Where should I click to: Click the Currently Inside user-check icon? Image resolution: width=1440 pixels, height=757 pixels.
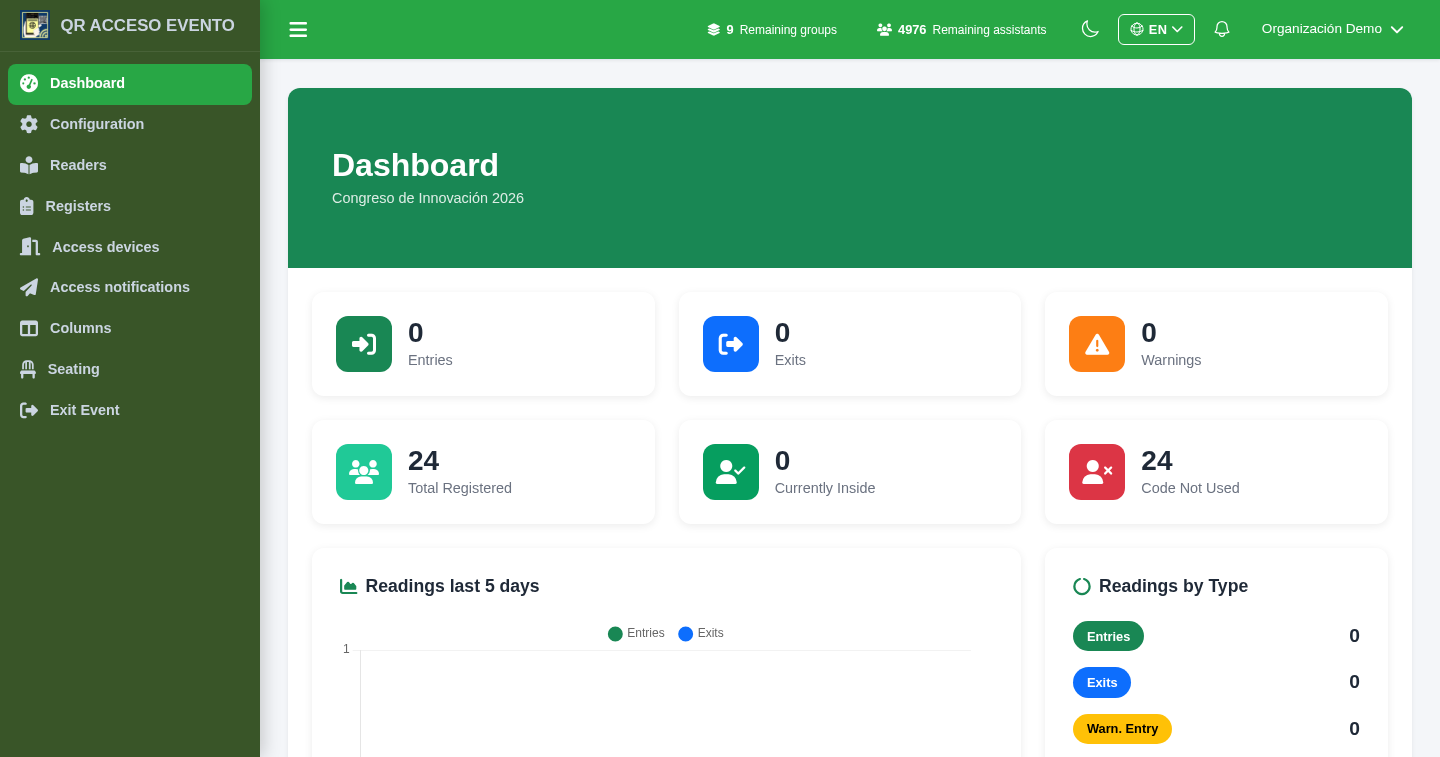tap(731, 472)
